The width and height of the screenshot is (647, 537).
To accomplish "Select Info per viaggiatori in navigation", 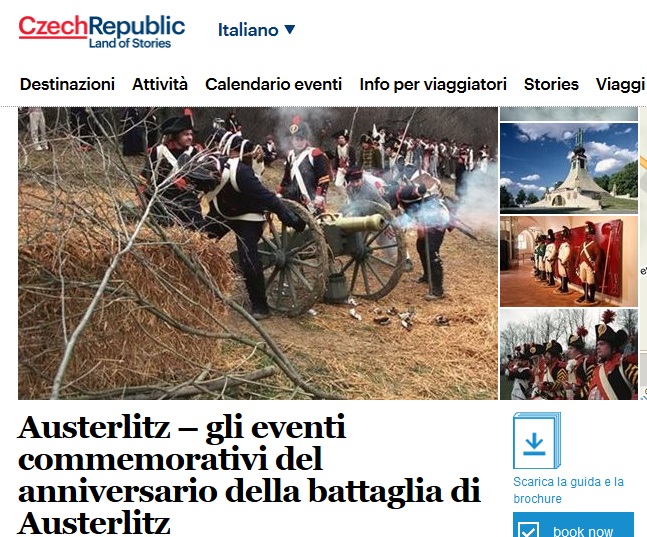I will coord(433,84).
